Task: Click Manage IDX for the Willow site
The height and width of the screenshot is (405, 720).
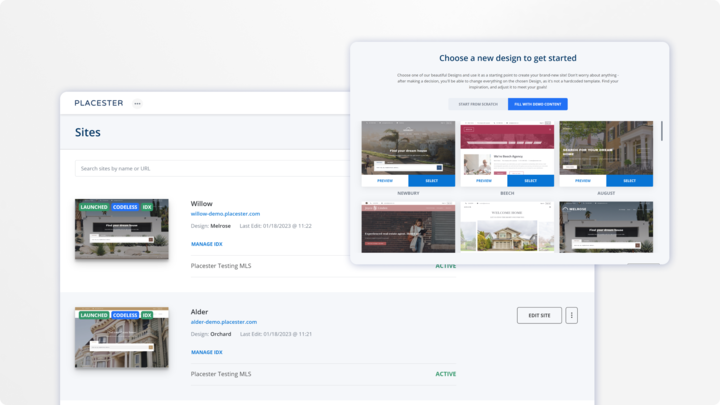Action: click(x=206, y=244)
